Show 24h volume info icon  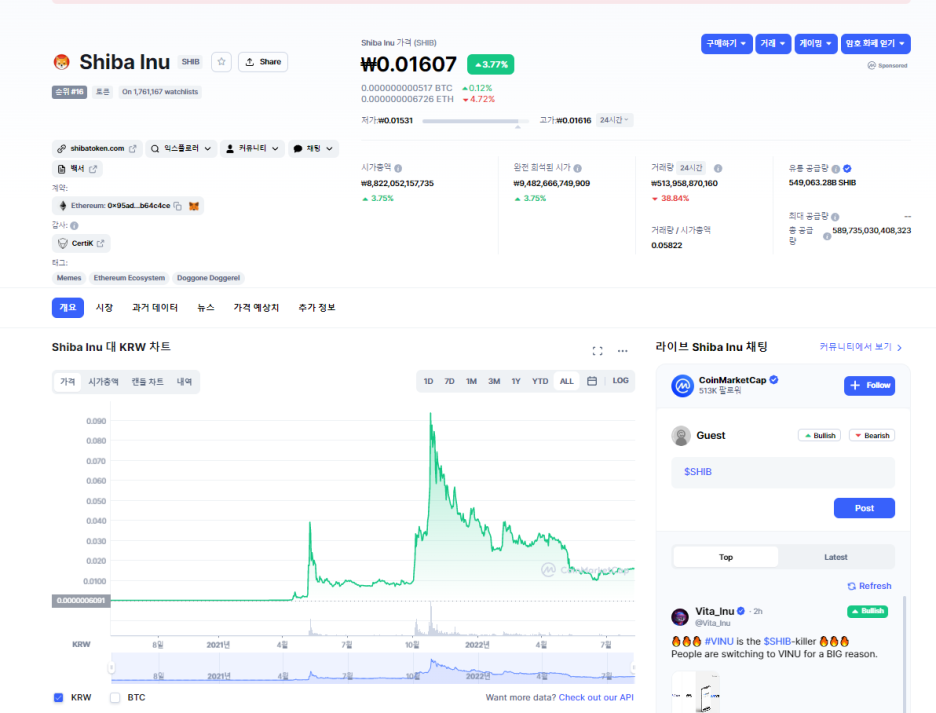click(x=718, y=168)
